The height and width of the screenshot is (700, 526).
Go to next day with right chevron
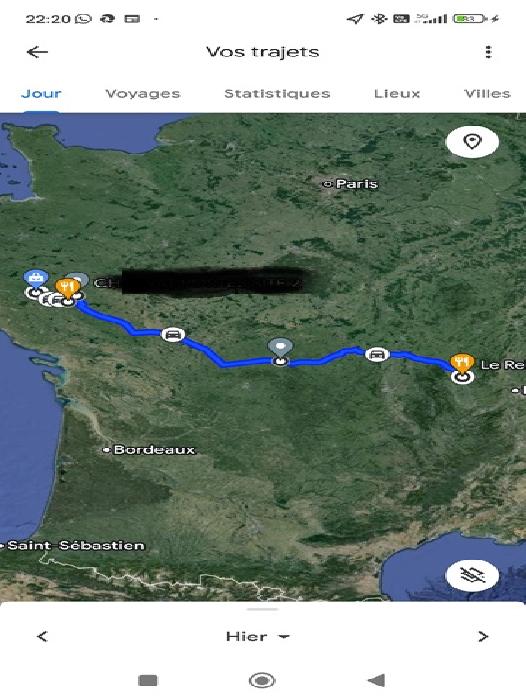coord(483,636)
